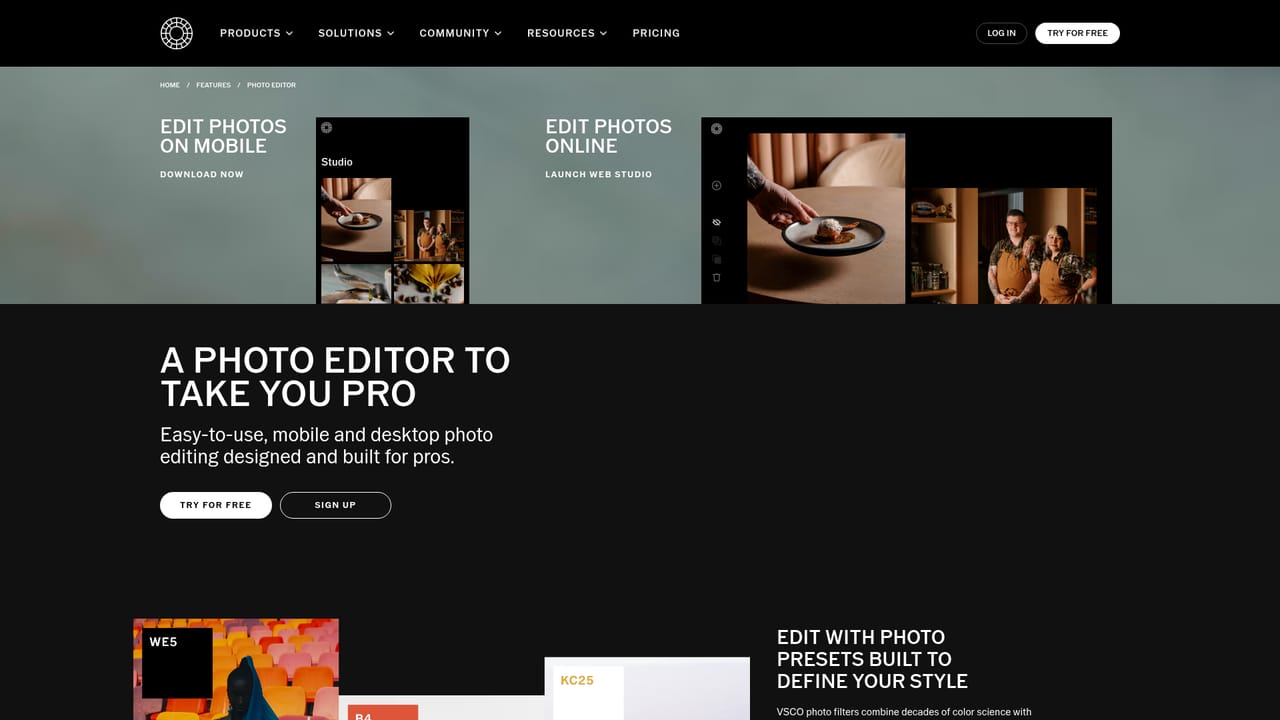Click the Edit Photos On Mobile heading
Viewport: 1280px width, 720px height.
point(223,136)
